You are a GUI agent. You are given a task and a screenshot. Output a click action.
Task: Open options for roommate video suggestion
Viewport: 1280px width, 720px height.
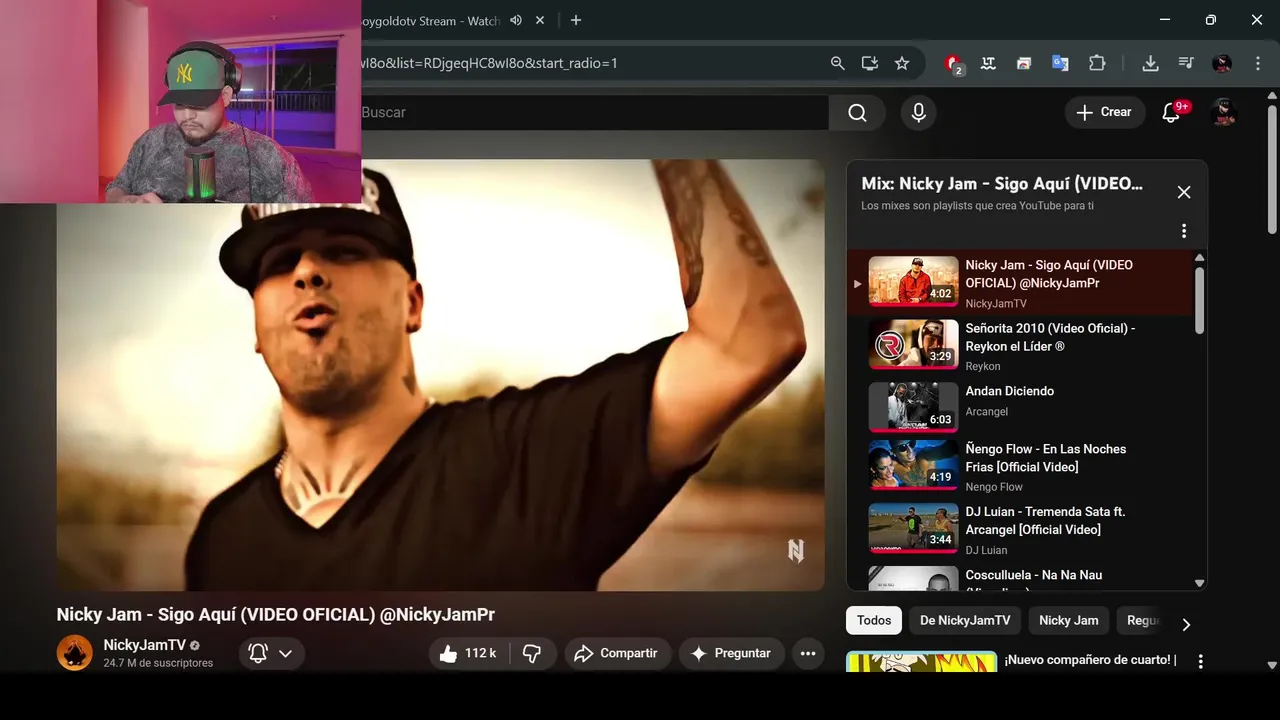point(1201,661)
